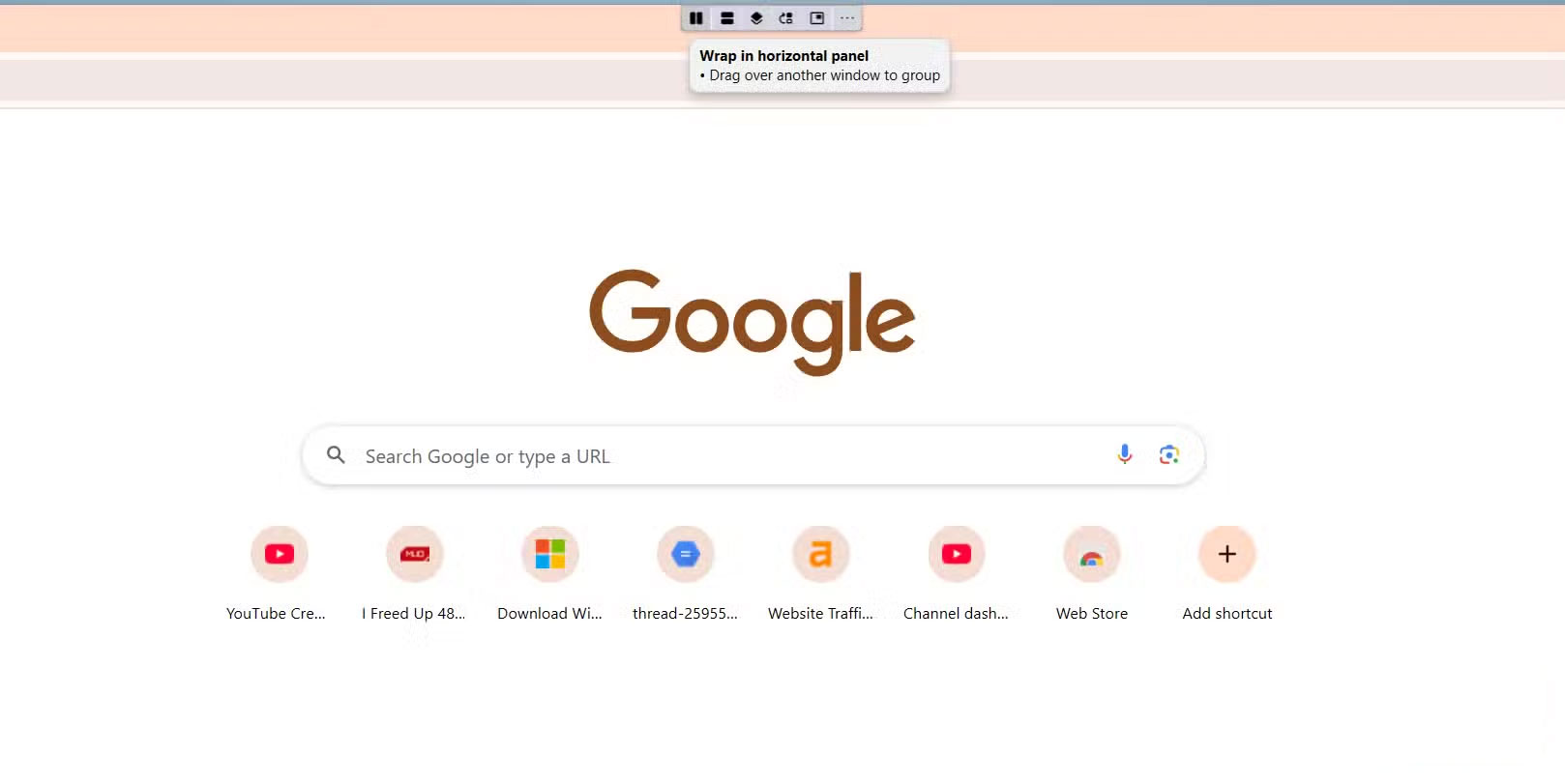
Task: Open the I Freed Up 48... shortcut
Action: point(414,573)
